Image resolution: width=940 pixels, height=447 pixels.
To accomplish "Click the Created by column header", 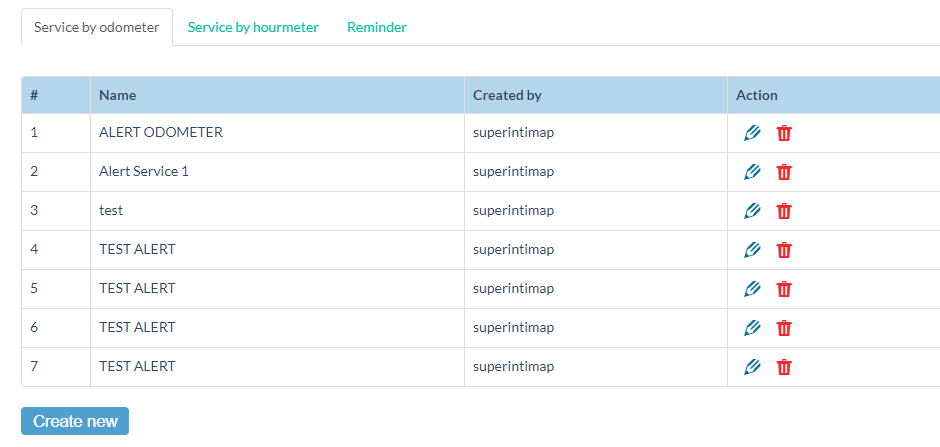I will pyautogui.click(x=507, y=95).
